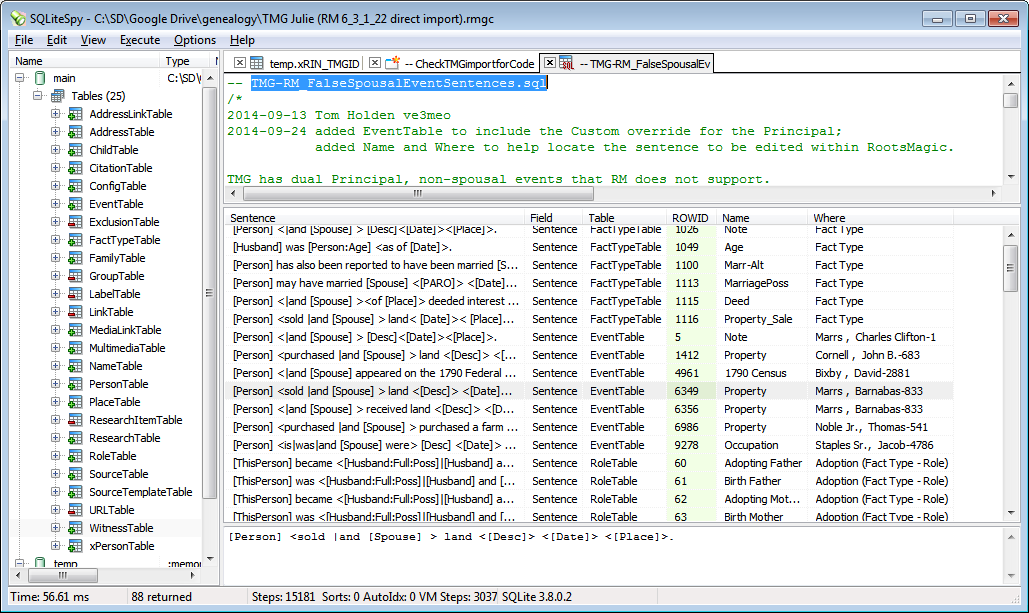Image resolution: width=1029 pixels, height=613 pixels.
Task: Open the Help menu
Action: click(x=242, y=40)
